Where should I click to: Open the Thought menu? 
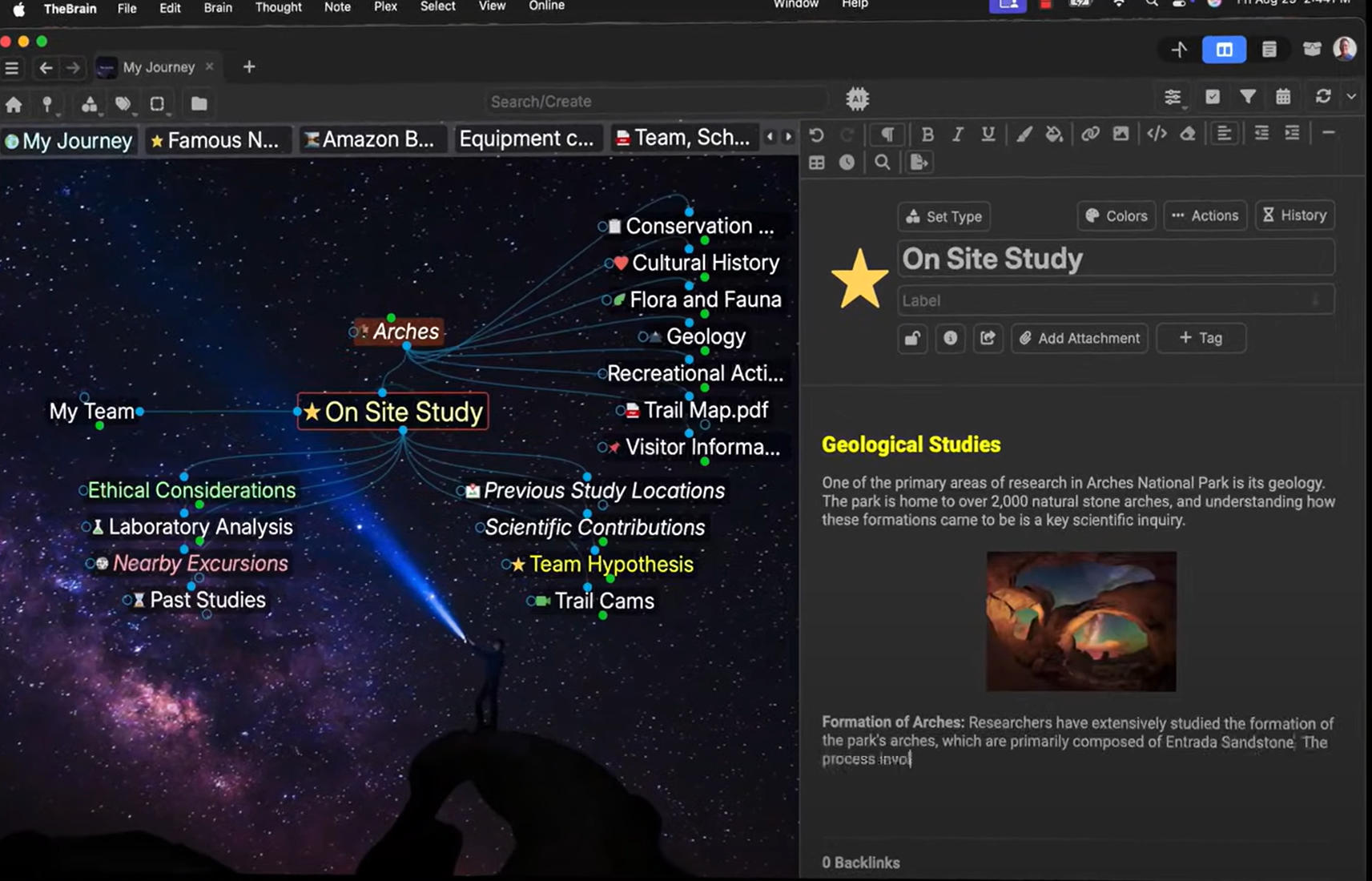pos(279,7)
